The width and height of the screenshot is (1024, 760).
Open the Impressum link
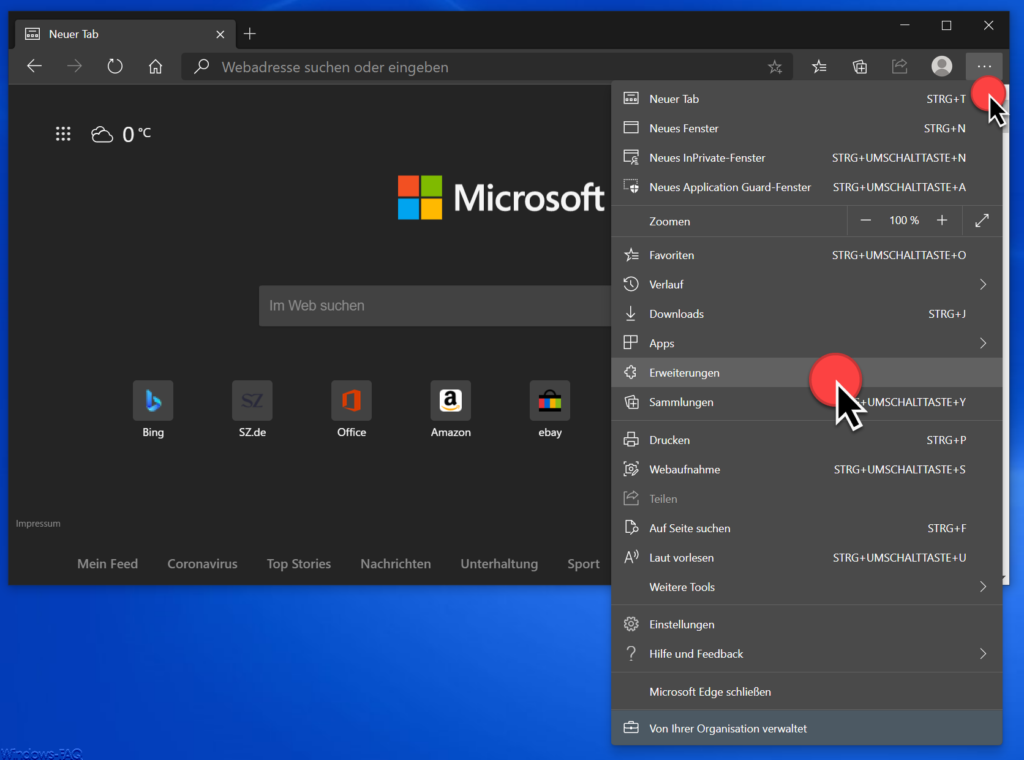pyautogui.click(x=38, y=524)
